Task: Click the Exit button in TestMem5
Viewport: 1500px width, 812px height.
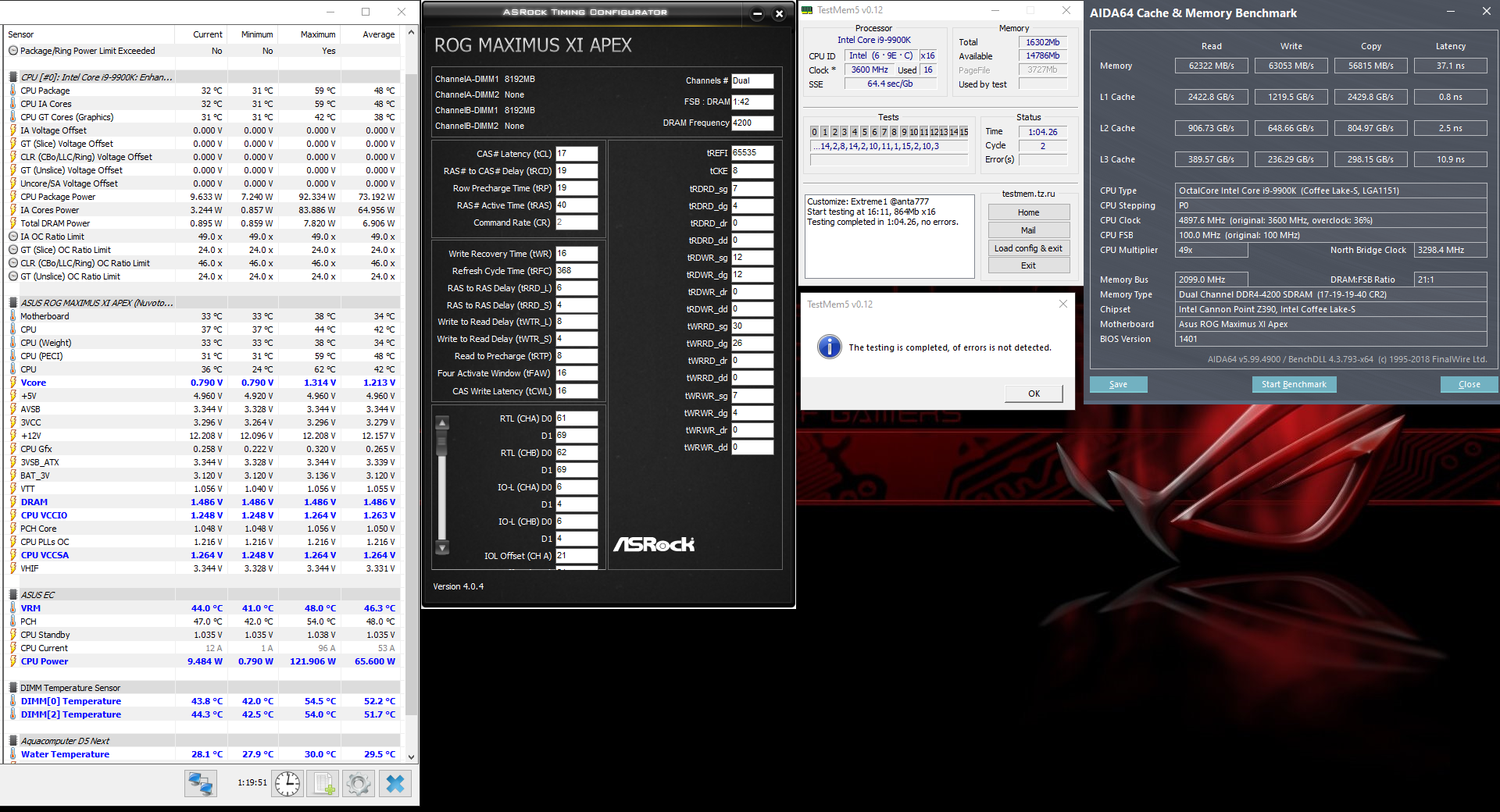Action: tap(1028, 265)
